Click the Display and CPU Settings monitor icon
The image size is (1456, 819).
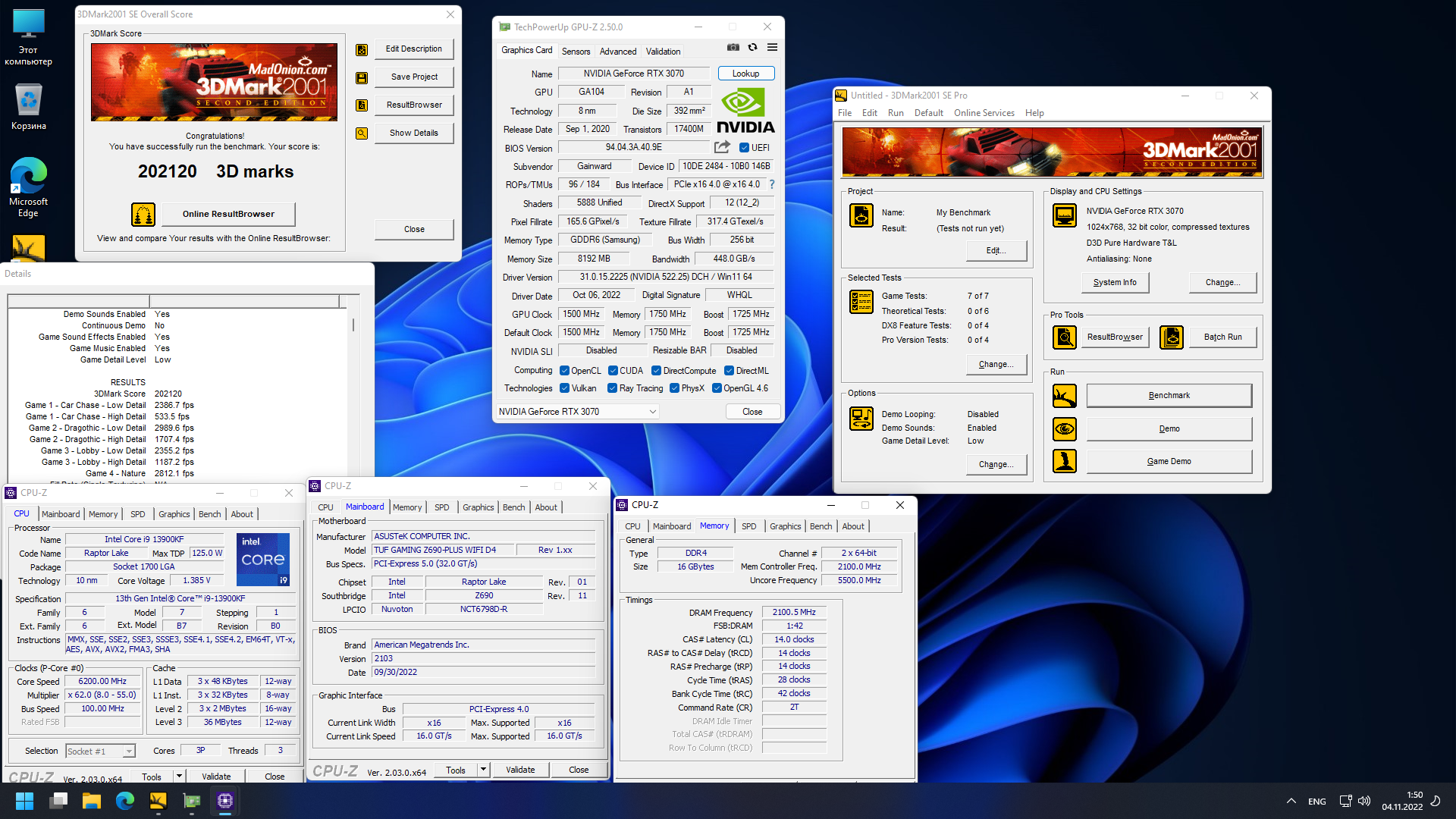(1065, 215)
